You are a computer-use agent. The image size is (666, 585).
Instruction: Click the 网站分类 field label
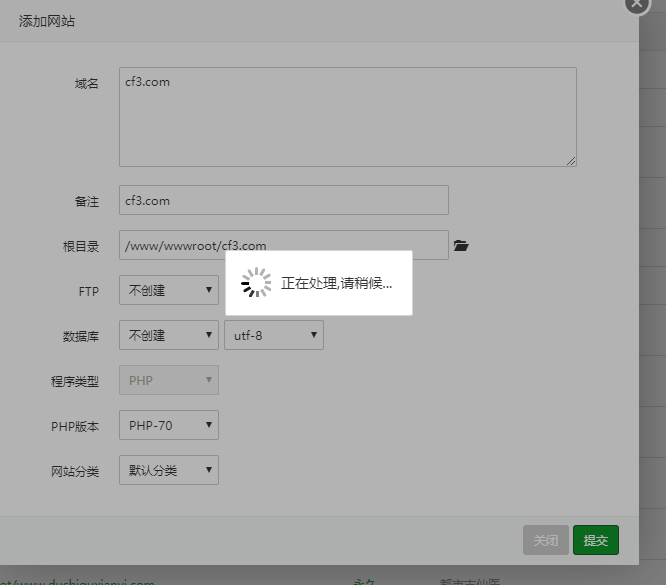75,472
